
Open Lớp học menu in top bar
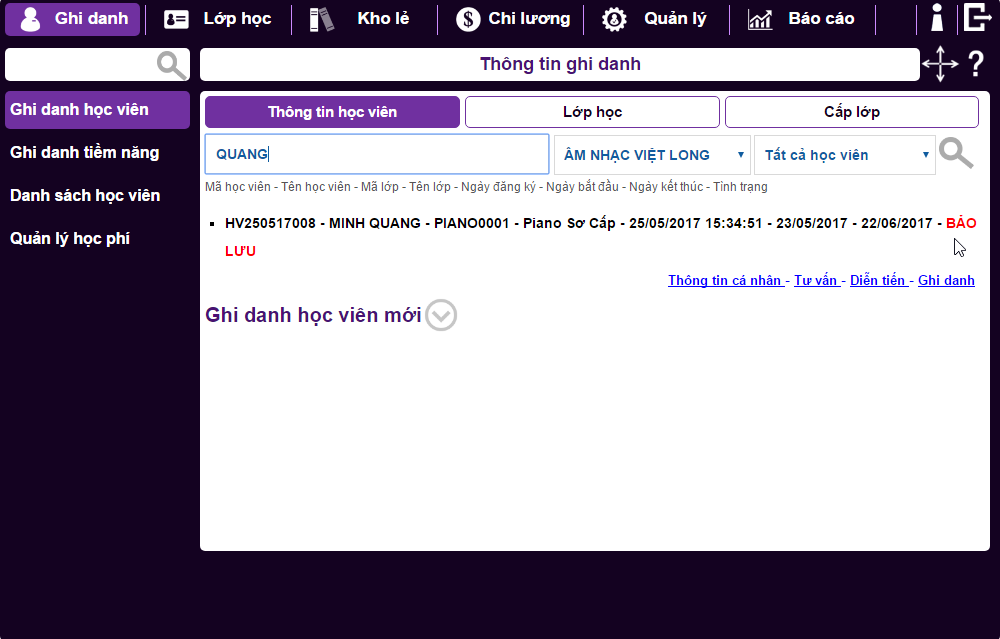pos(218,19)
